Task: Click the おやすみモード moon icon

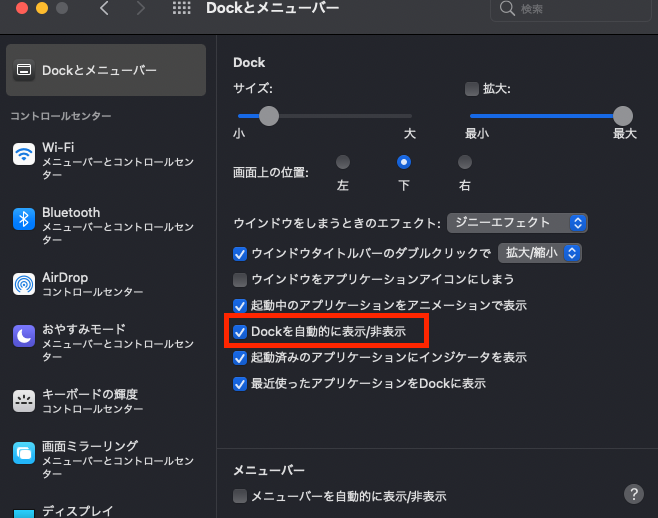Action: [x=24, y=336]
